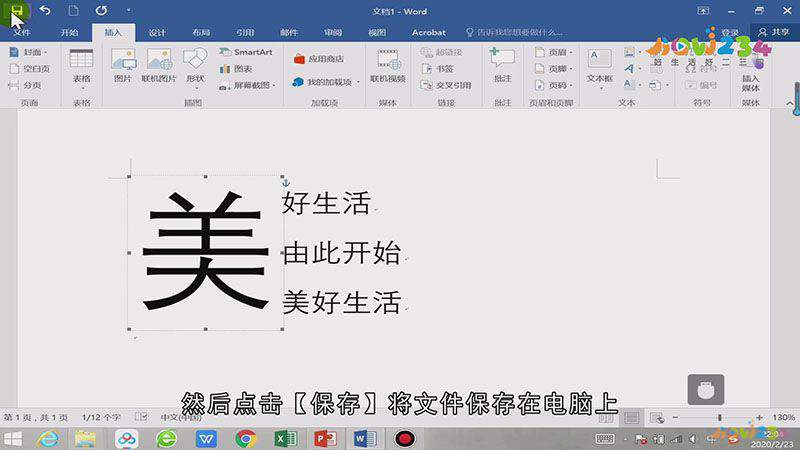Click the 130% zoom level
The height and width of the screenshot is (450, 800).
[783, 417]
